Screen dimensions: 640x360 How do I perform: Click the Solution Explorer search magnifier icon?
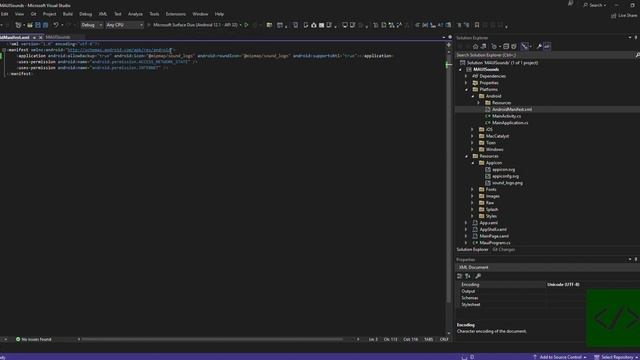pos(638,55)
